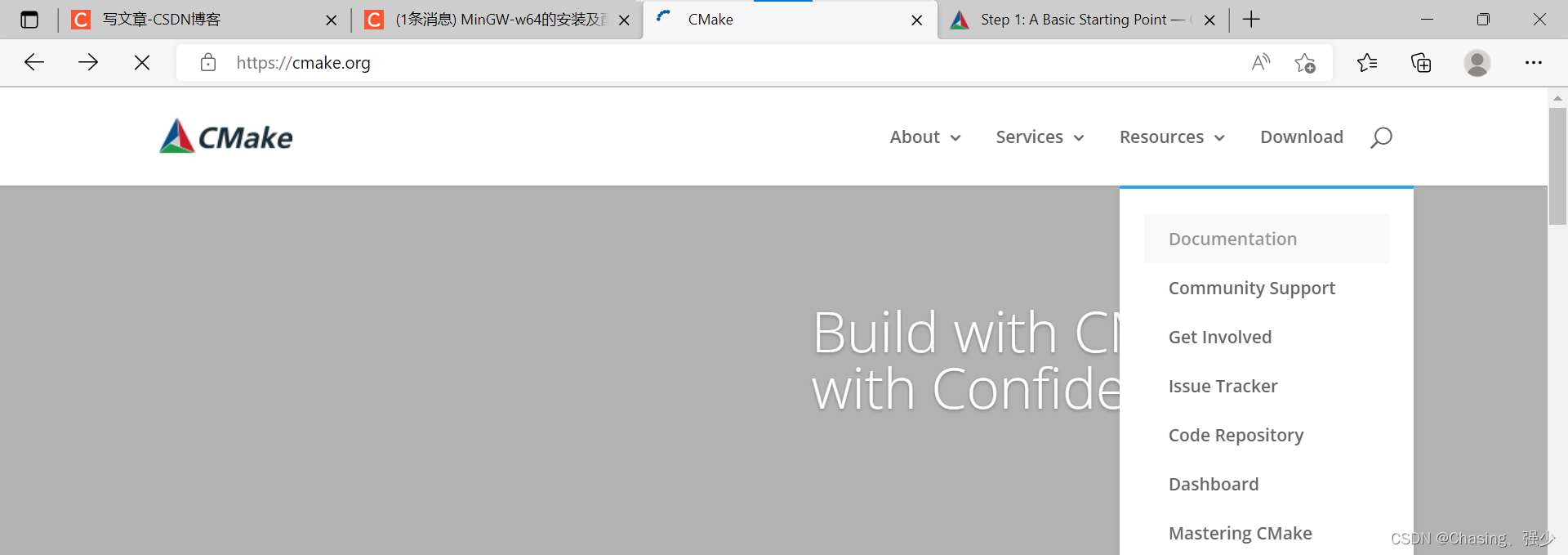
Task: Expand the Services menu
Action: point(1040,137)
